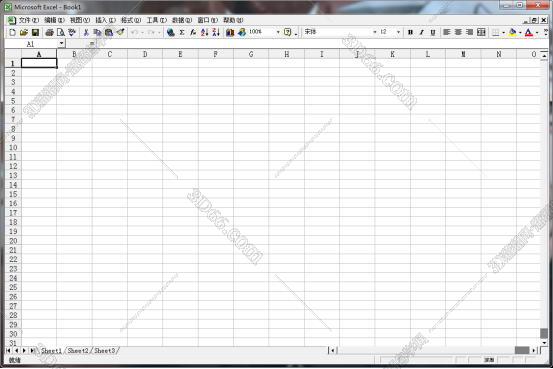
Task: Open the 数据 (Data) menu
Action: click(182, 20)
